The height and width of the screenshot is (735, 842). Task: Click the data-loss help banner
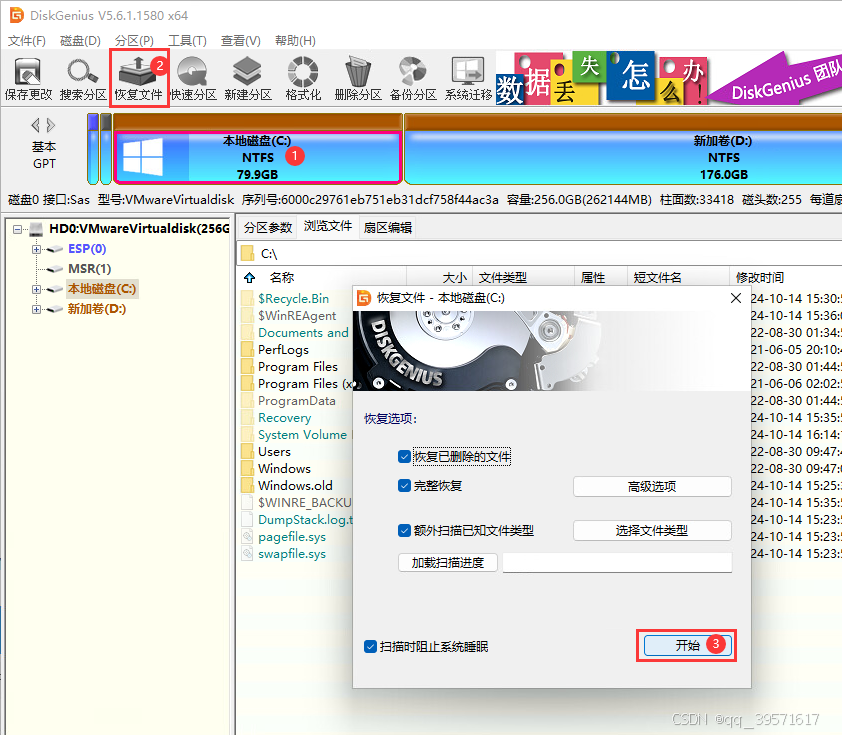point(669,78)
